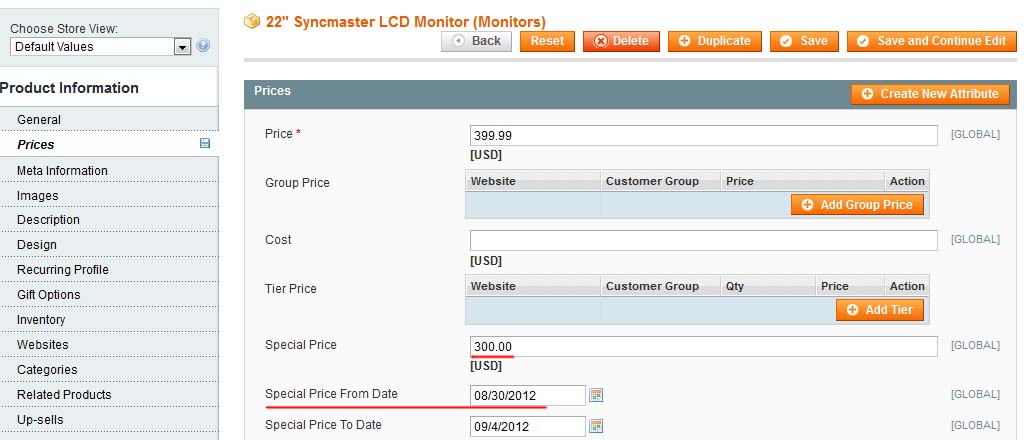Open calendar for Special Price To Date
The width and height of the screenshot is (1024, 440).
point(596,426)
